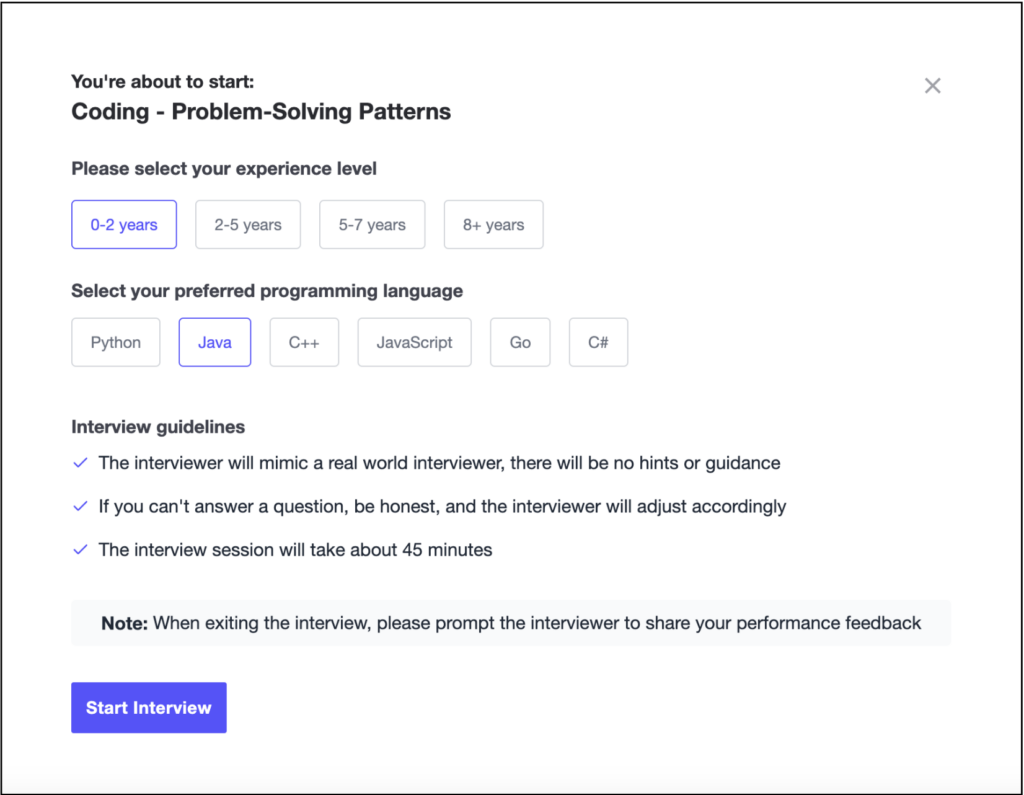
Task: Pick the 5-7 years experience option
Action: pyautogui.click(x=372, y=224)
